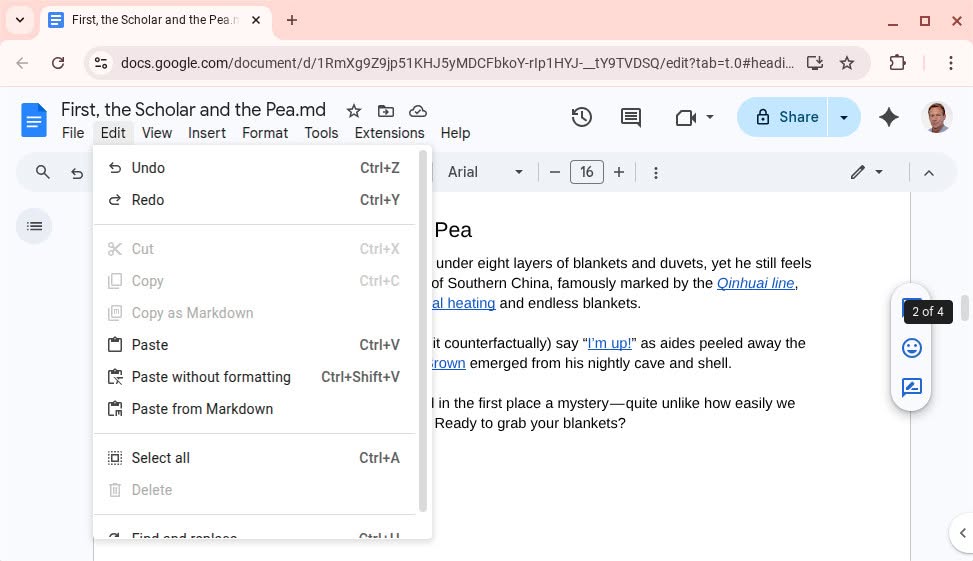Image resolution: width=973 pixels, height=561 pixels.
Task: Select Paste without formatting
Action: pos(254,377)
